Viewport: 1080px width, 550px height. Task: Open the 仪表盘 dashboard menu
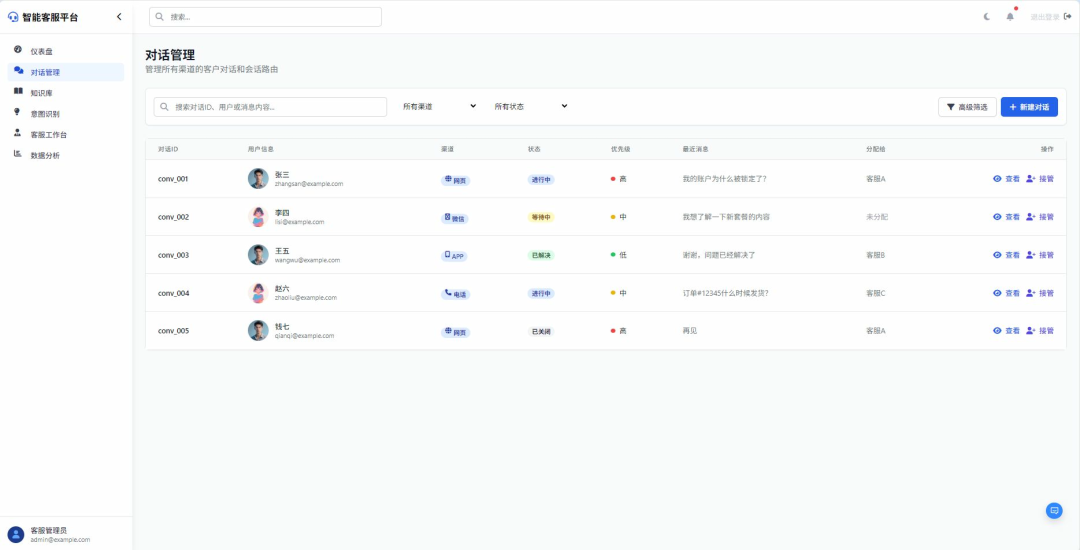coord(41,51)
